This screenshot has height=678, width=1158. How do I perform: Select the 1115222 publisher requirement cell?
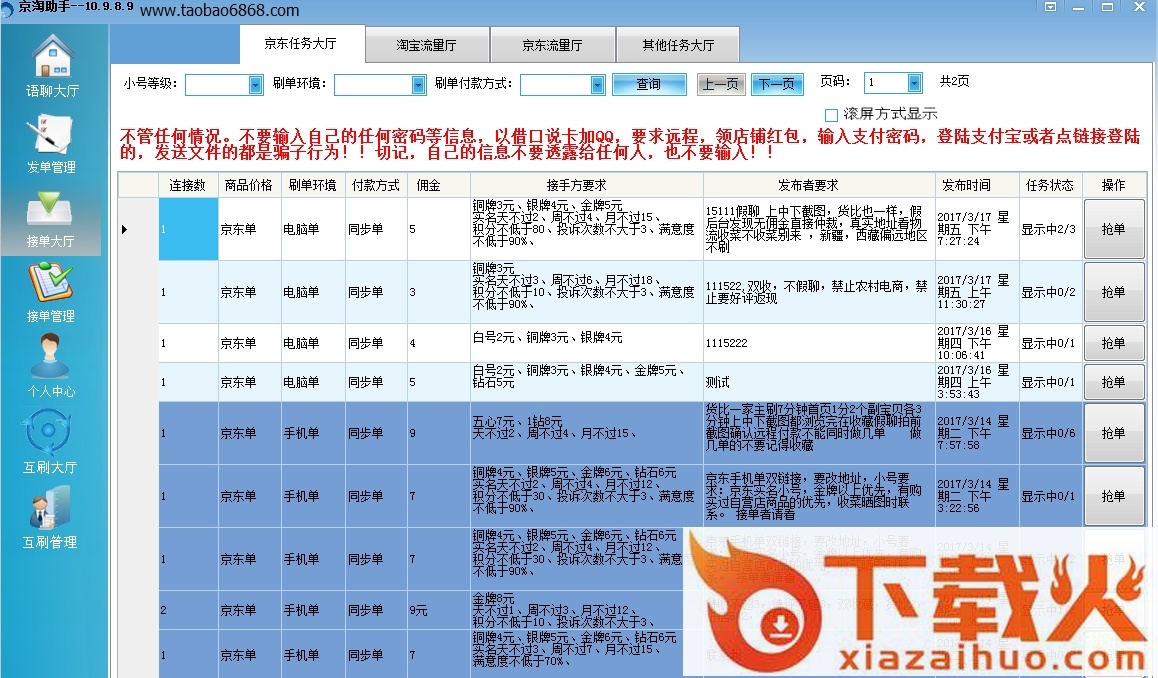(818, 343)
